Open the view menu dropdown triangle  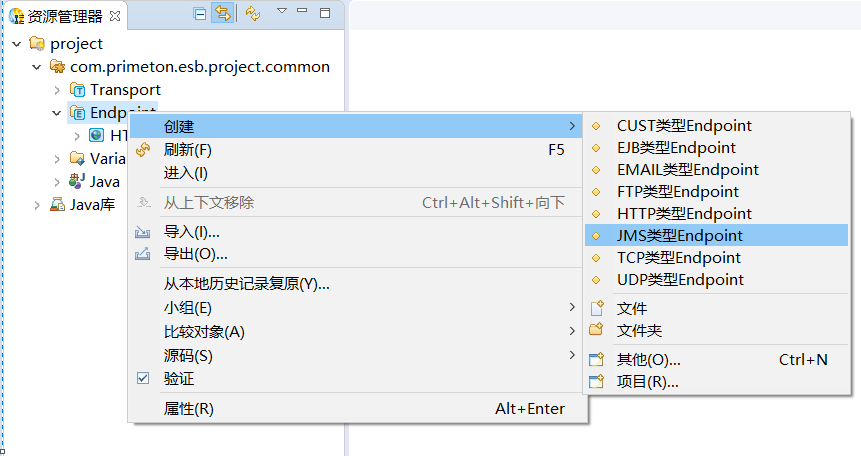[x=281, y=12]
